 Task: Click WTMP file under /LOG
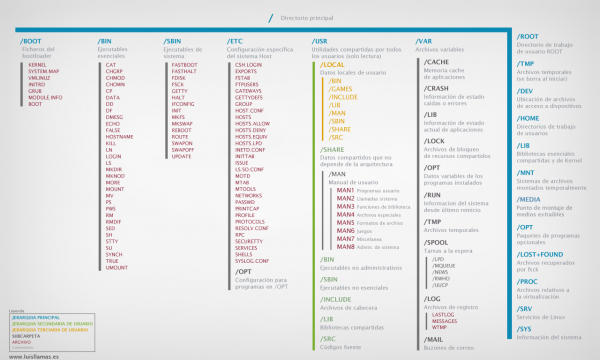439,327
